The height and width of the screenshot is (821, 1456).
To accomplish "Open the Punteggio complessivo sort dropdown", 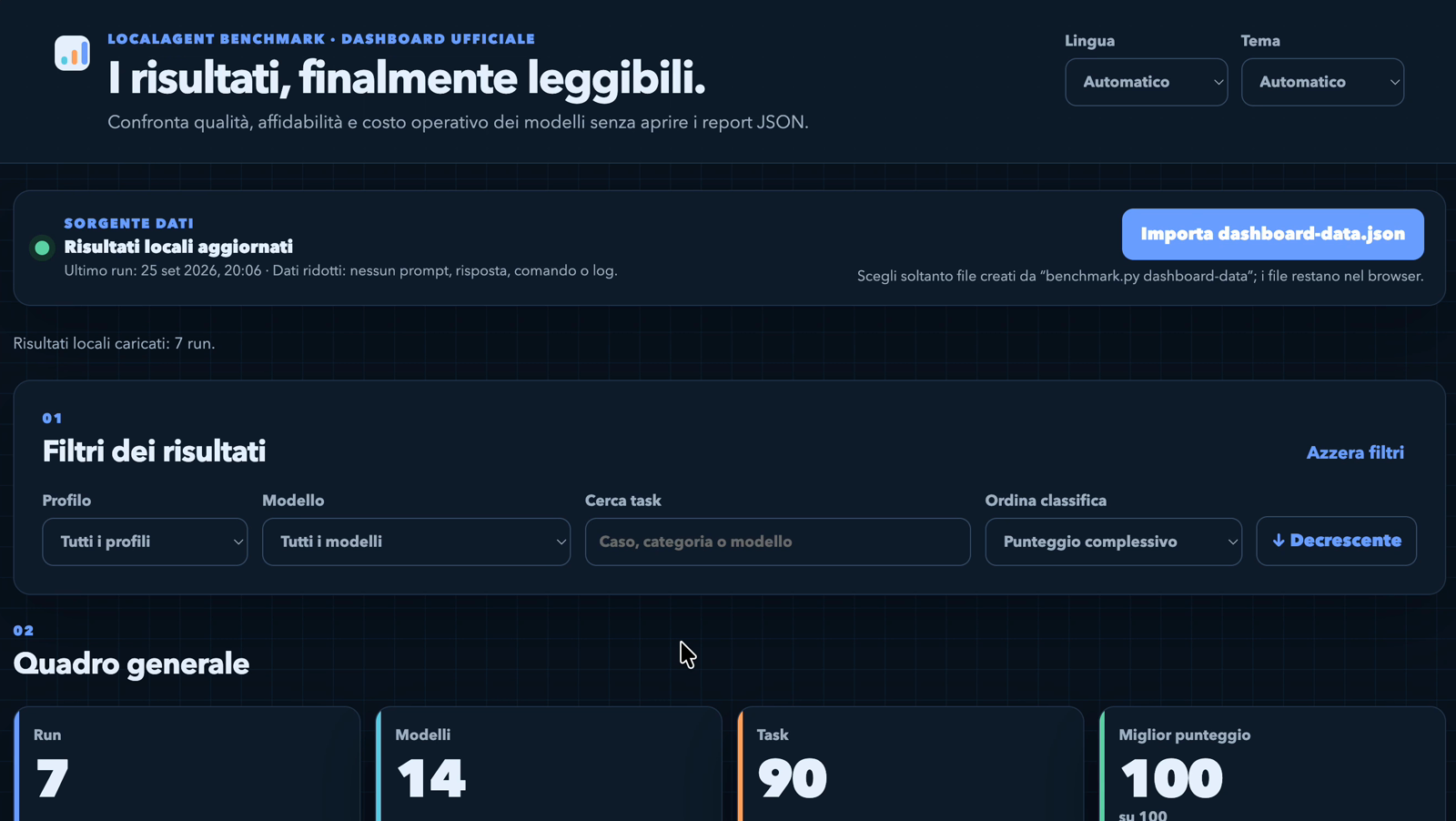I will (x=1113, y=542).
